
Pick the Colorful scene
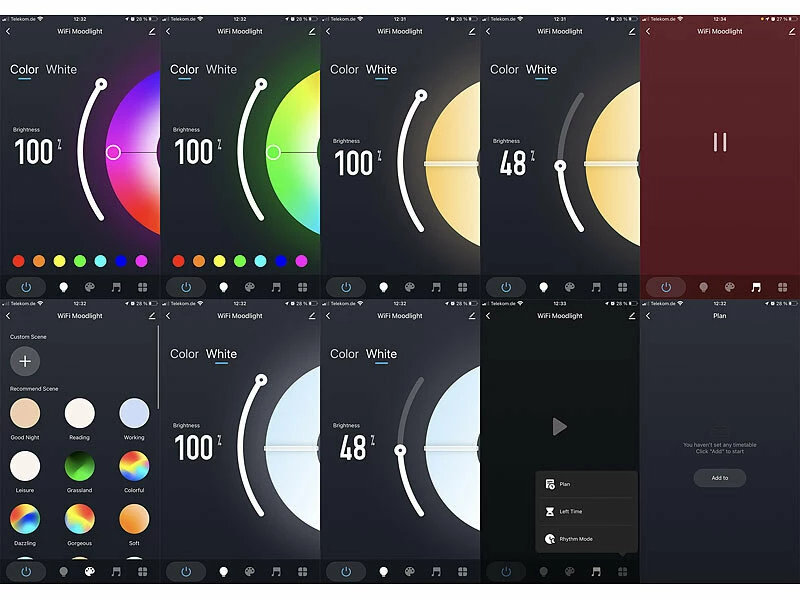[134, 466]
